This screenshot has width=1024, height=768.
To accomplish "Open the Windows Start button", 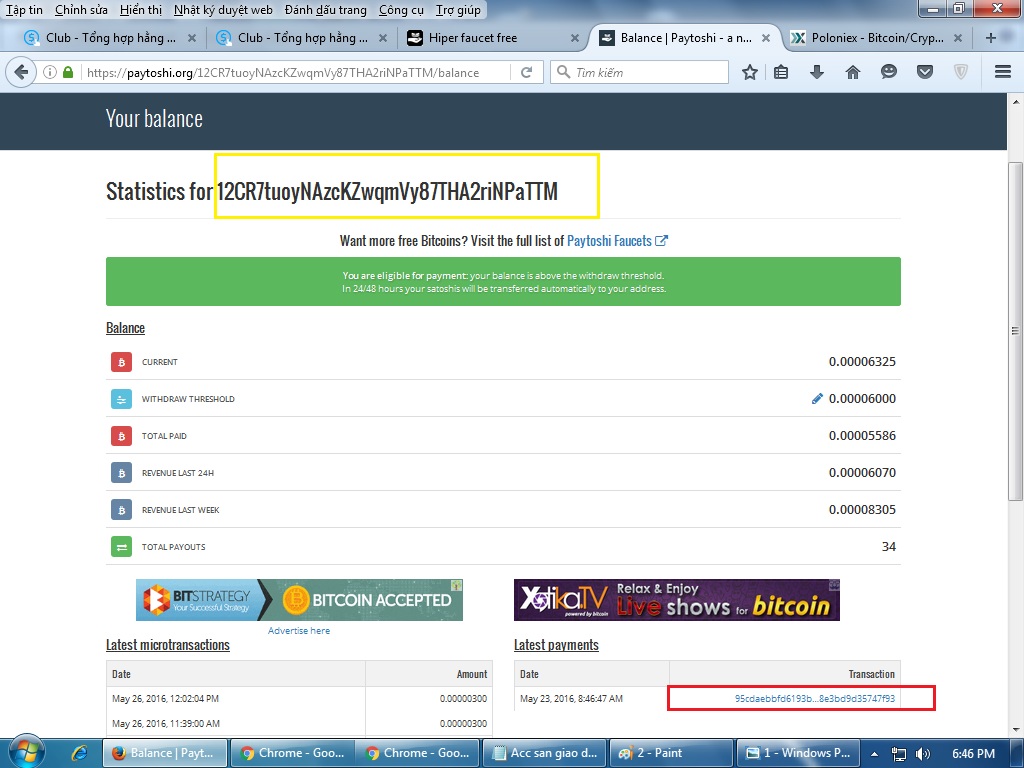I will click(25, 752).
